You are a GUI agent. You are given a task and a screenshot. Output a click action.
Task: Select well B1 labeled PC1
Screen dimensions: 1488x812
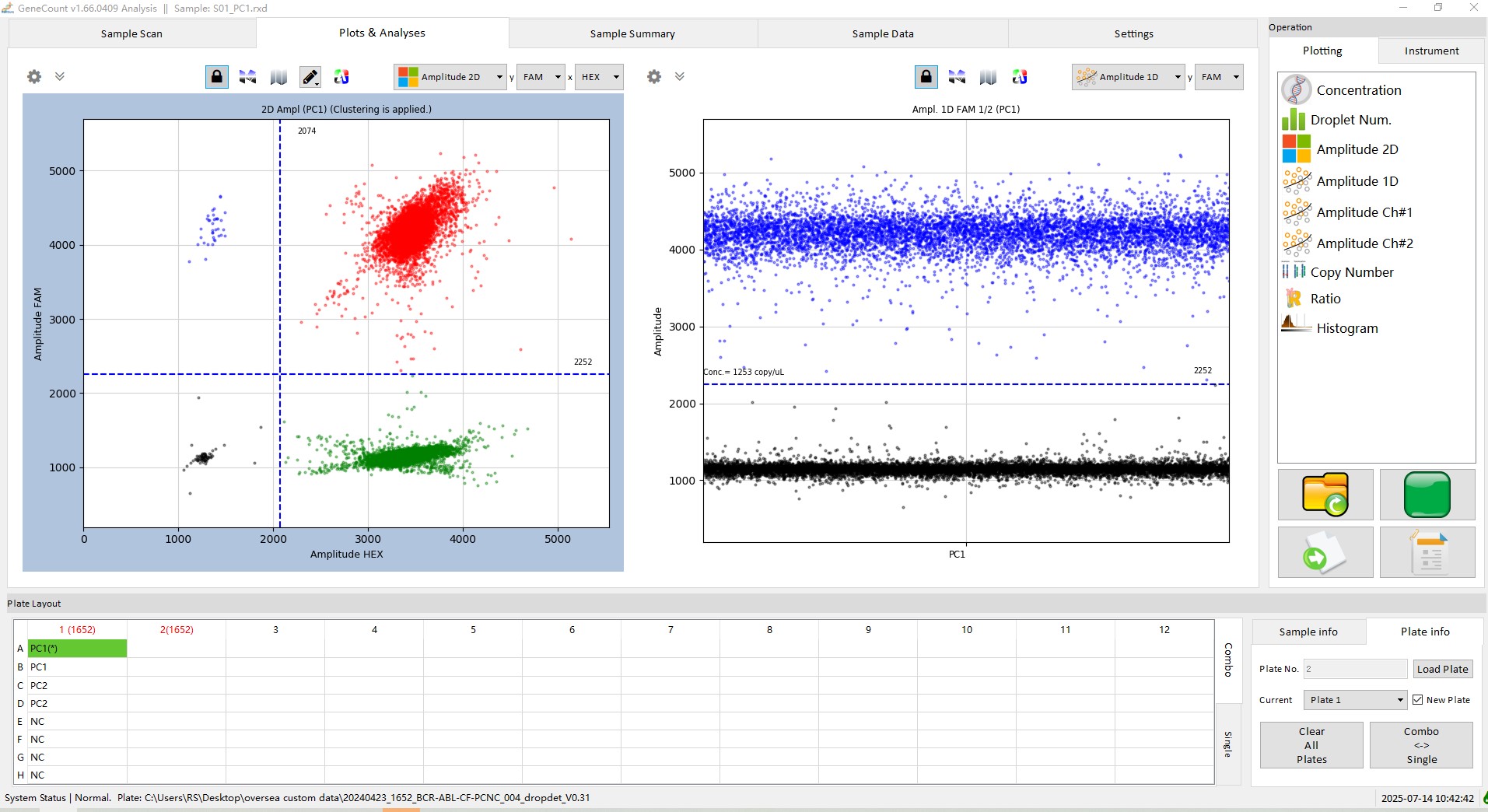pyautogui.click(x=77, y=667)
